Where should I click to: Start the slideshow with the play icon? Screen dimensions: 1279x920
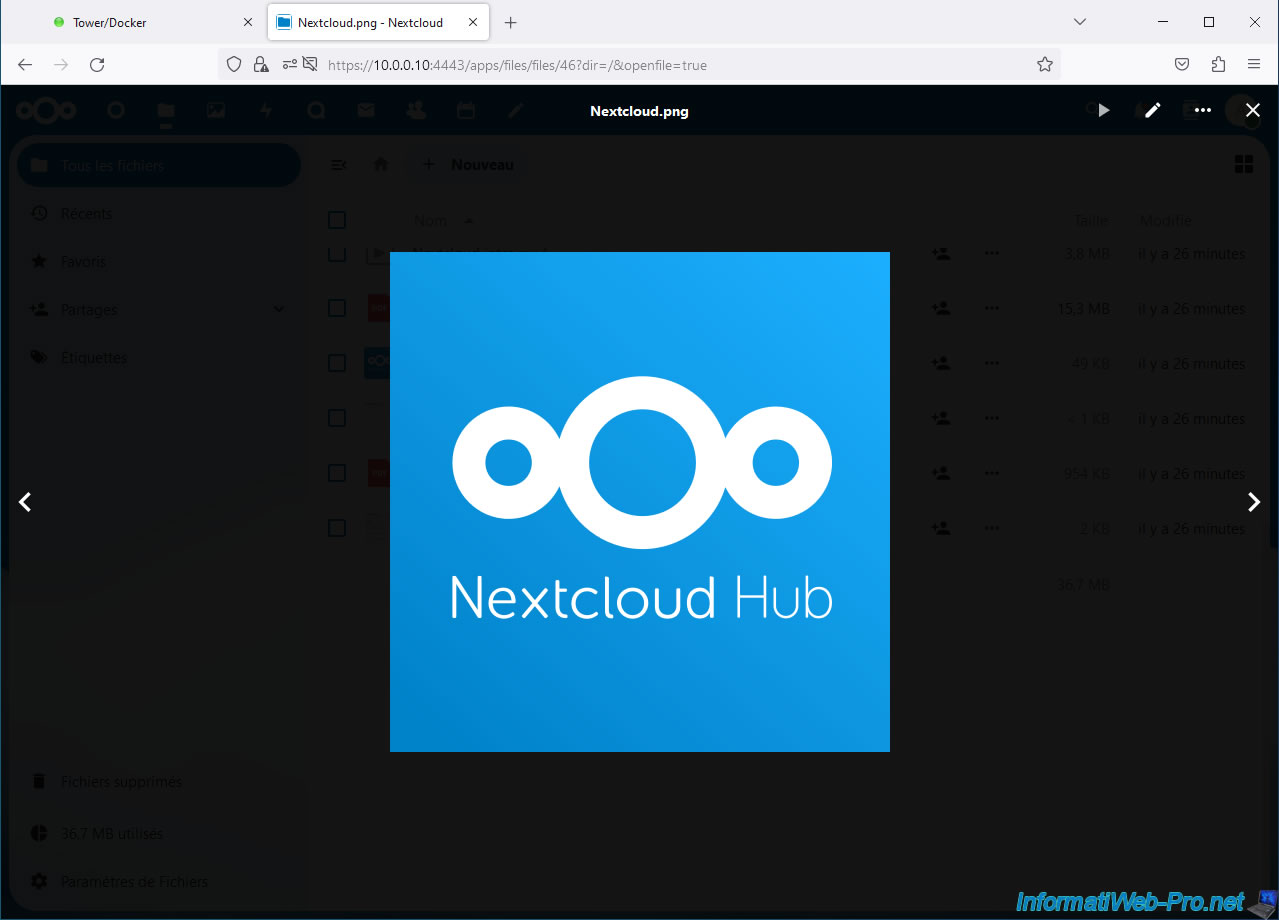1103,111
